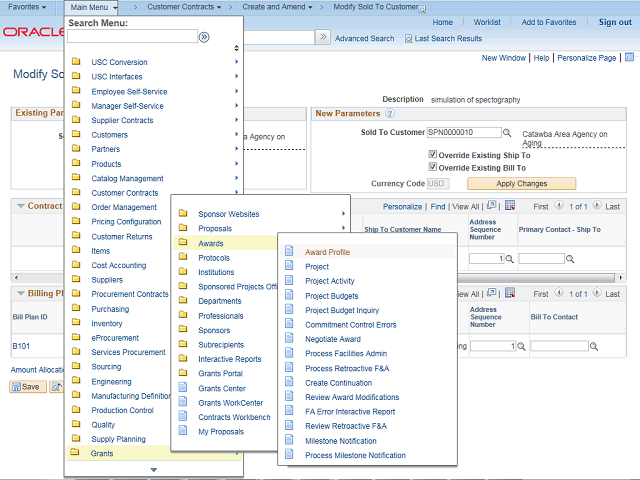The image size is (640, 480).
Task: Collapse the Billing Plan section triangle
Action: (x=21, y=293)
